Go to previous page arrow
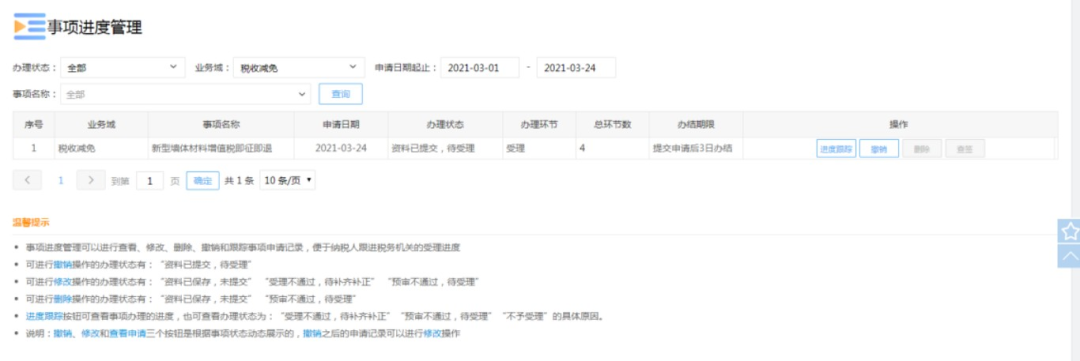 pyautogui.click(x=27, y=180)
